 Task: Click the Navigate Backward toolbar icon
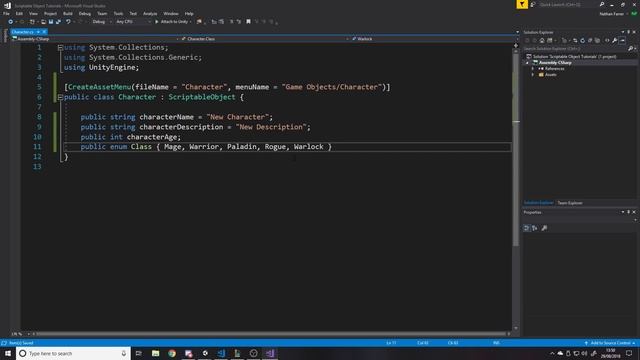[x=11, y=22]
